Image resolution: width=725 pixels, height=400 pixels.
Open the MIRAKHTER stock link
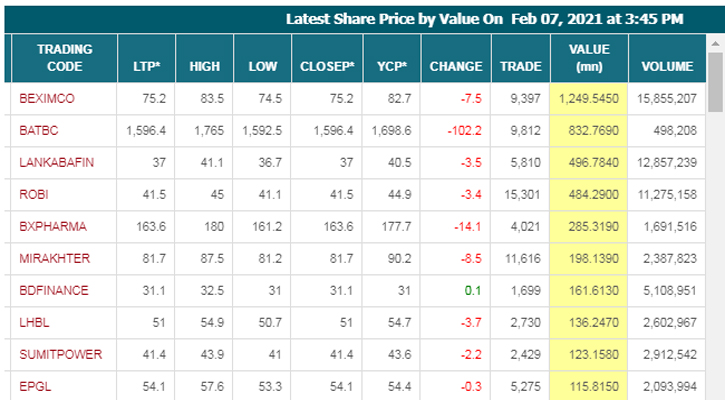pos(54,259)
